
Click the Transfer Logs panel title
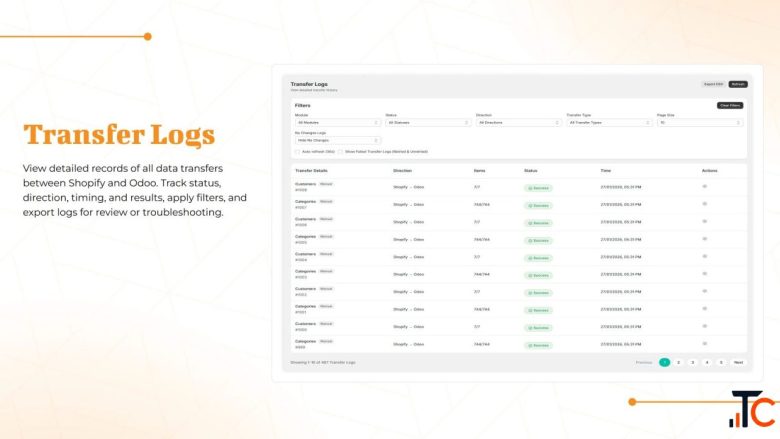(309, 84)
